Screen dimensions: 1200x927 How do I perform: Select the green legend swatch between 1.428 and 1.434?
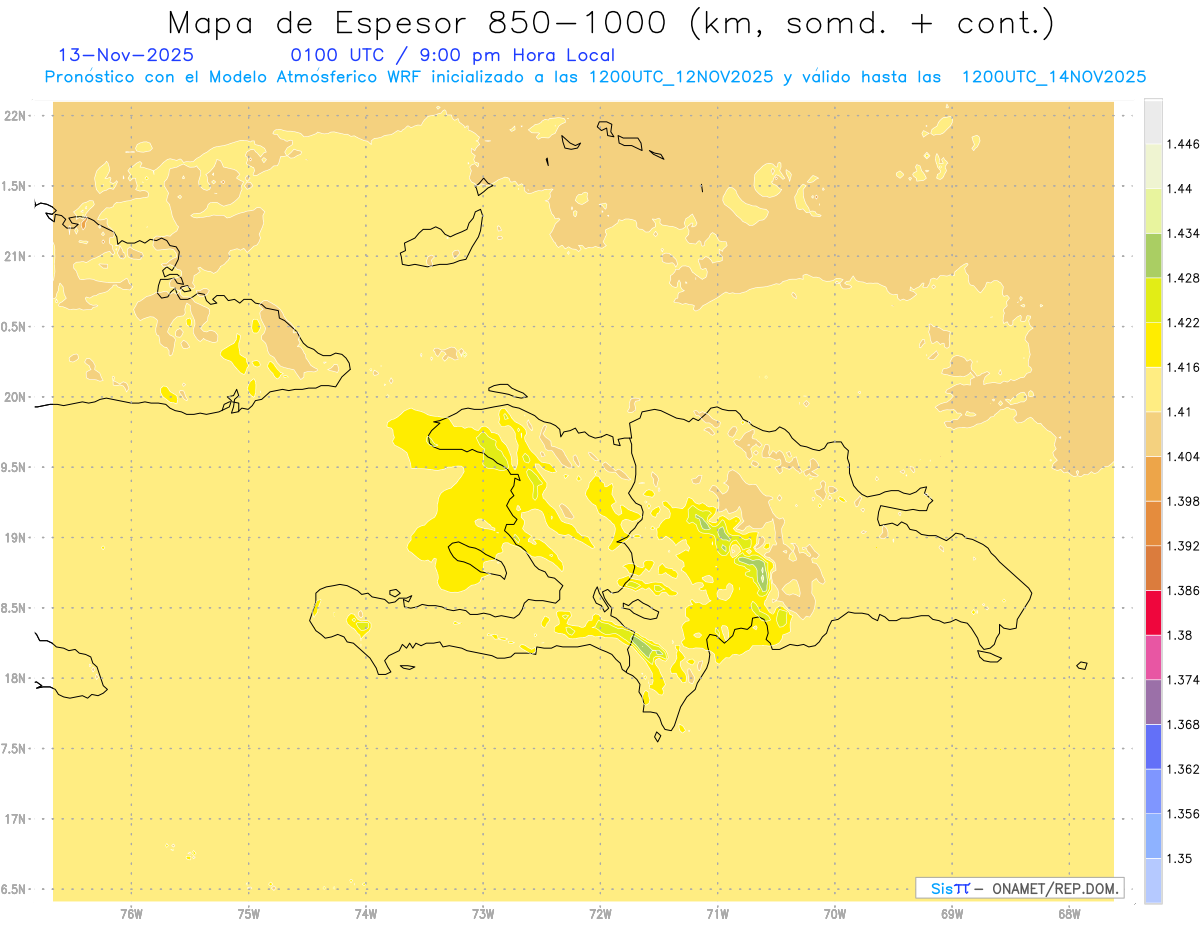point(1153,255)
